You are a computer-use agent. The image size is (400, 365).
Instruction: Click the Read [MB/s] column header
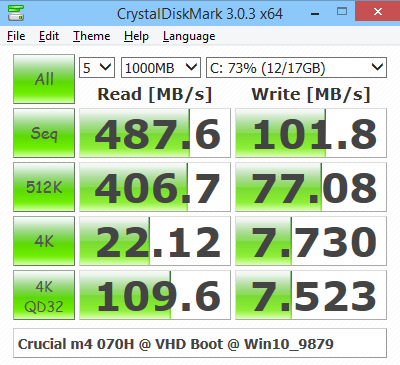tap(155, 94)
